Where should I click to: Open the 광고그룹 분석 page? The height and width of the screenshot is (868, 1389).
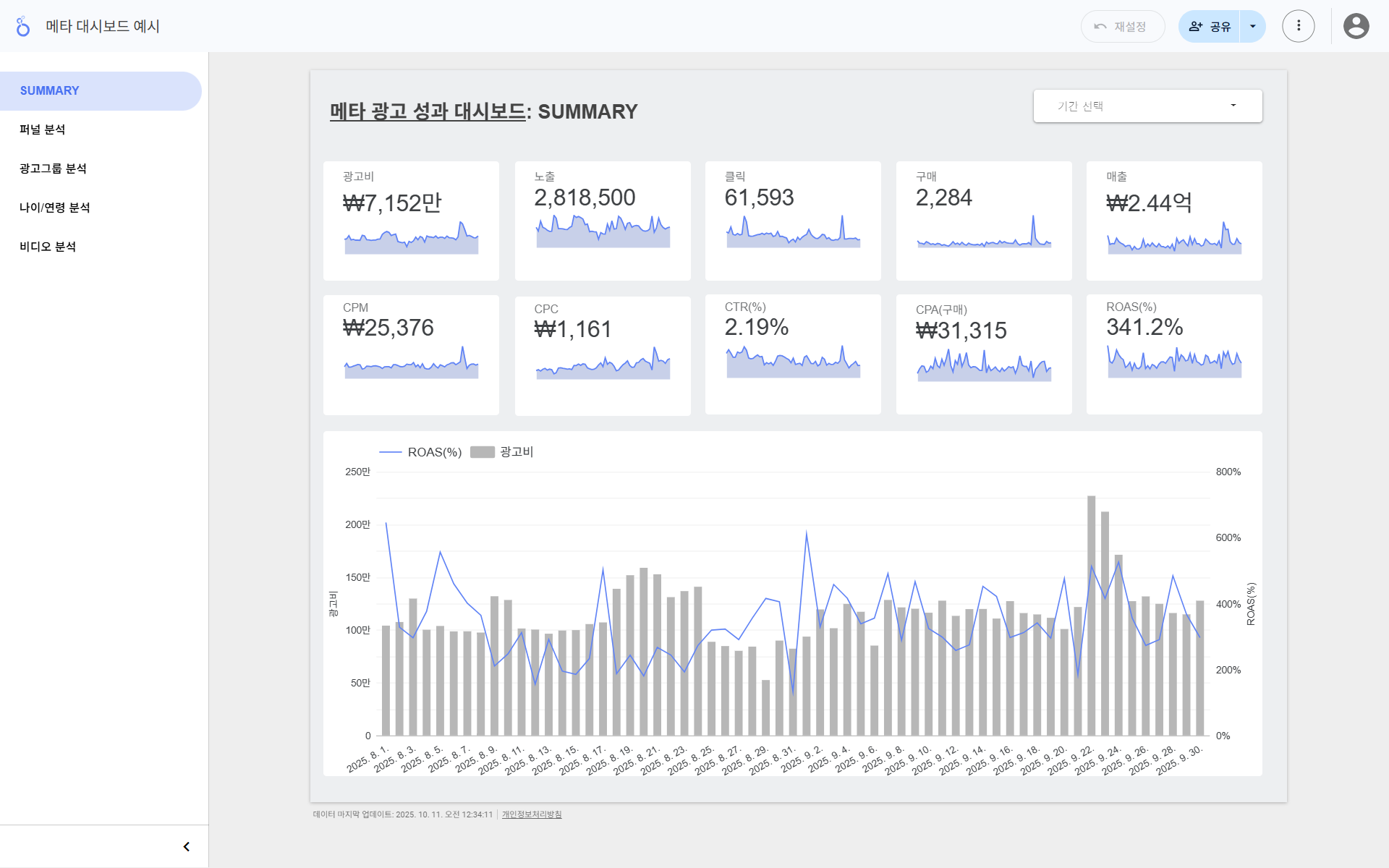pos(54,169)
